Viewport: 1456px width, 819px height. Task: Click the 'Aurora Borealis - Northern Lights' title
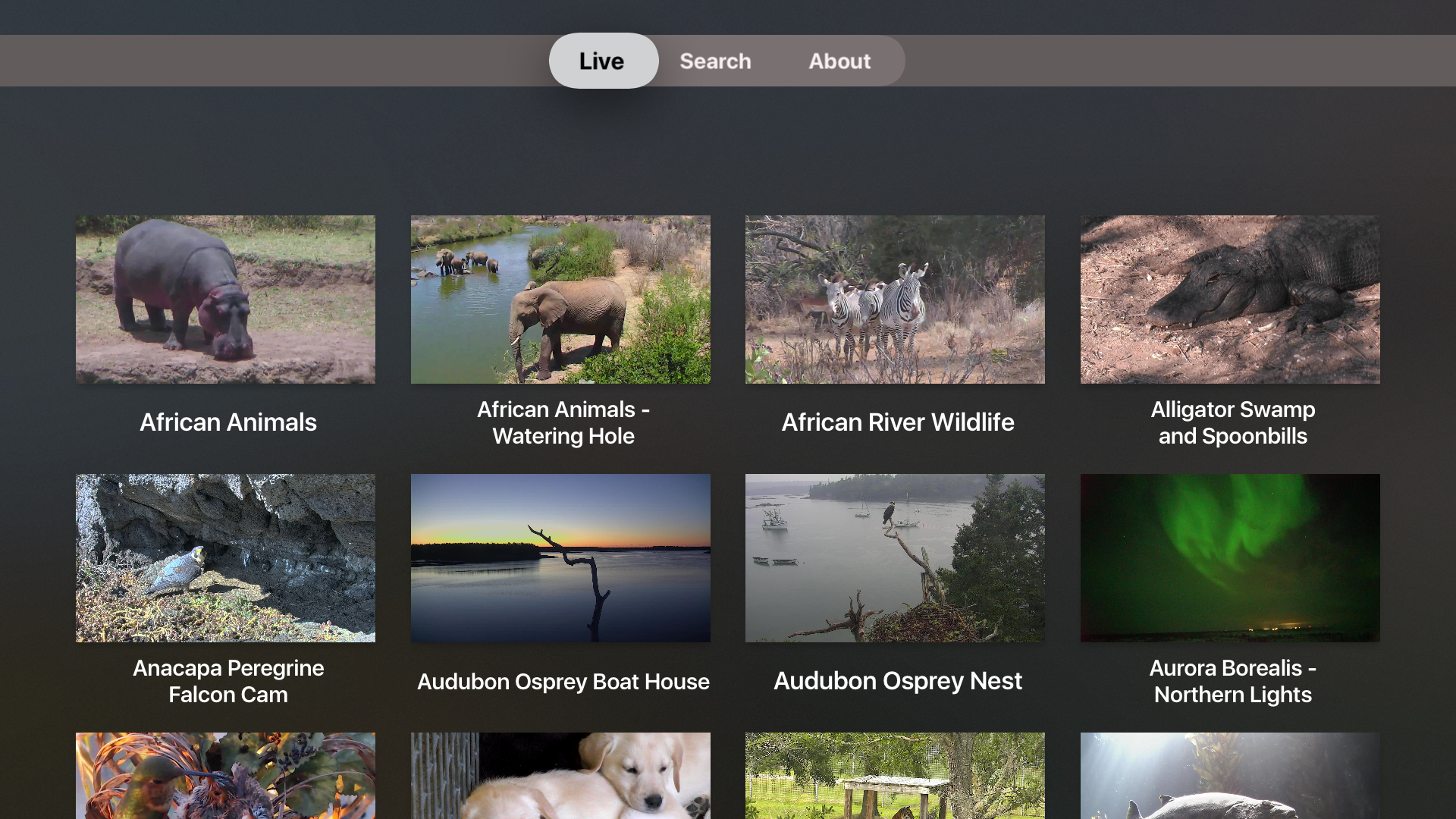(1233, 681)
